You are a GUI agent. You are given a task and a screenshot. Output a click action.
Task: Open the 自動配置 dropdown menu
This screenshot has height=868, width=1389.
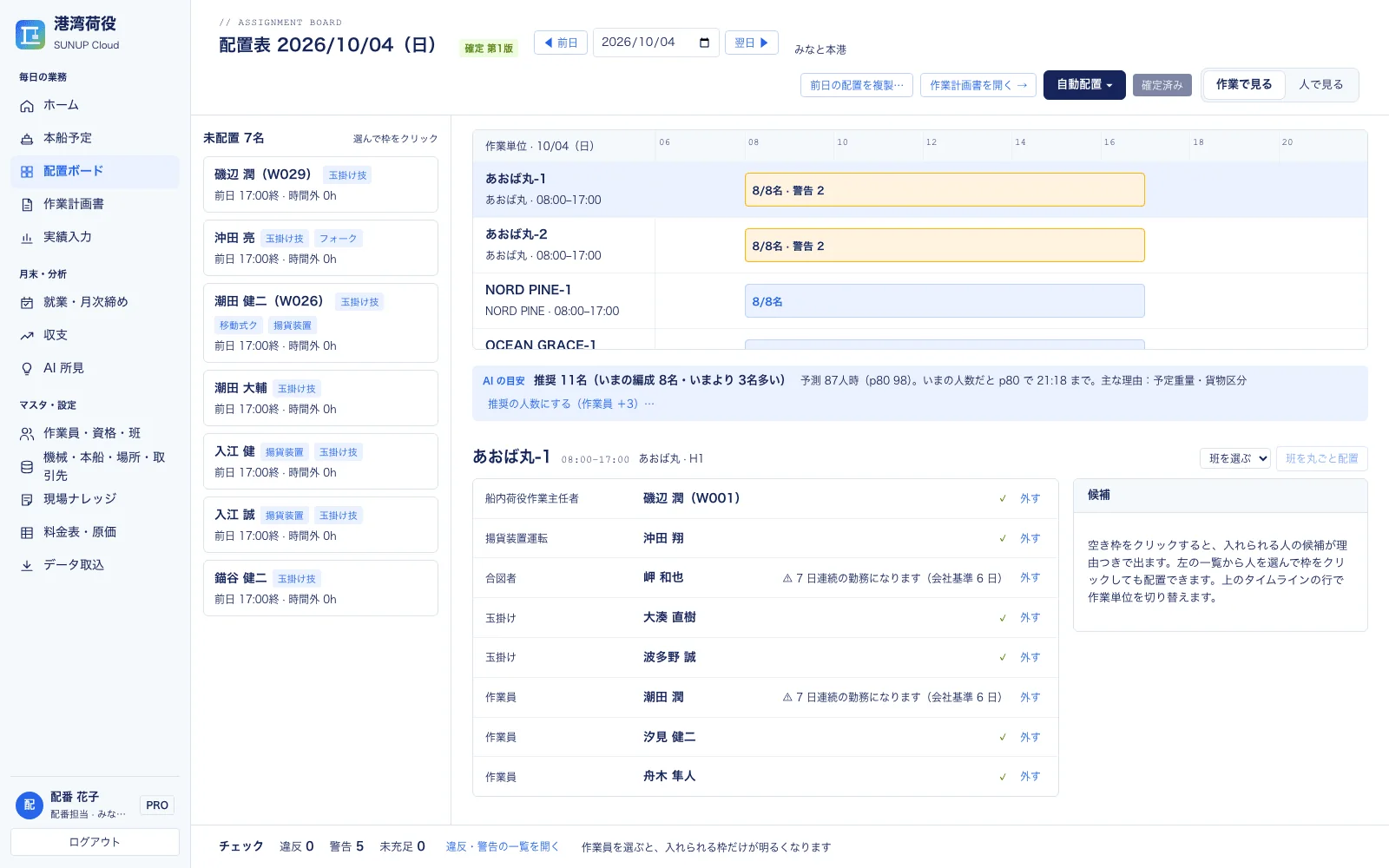pyautogui.click(x=1084, y=85)
